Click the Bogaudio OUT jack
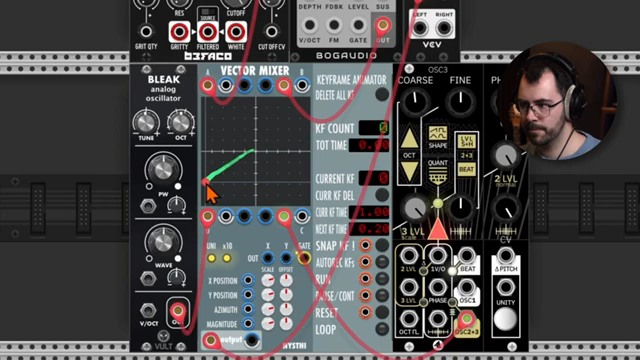The image size is (640, 360). tap(382, 25)
